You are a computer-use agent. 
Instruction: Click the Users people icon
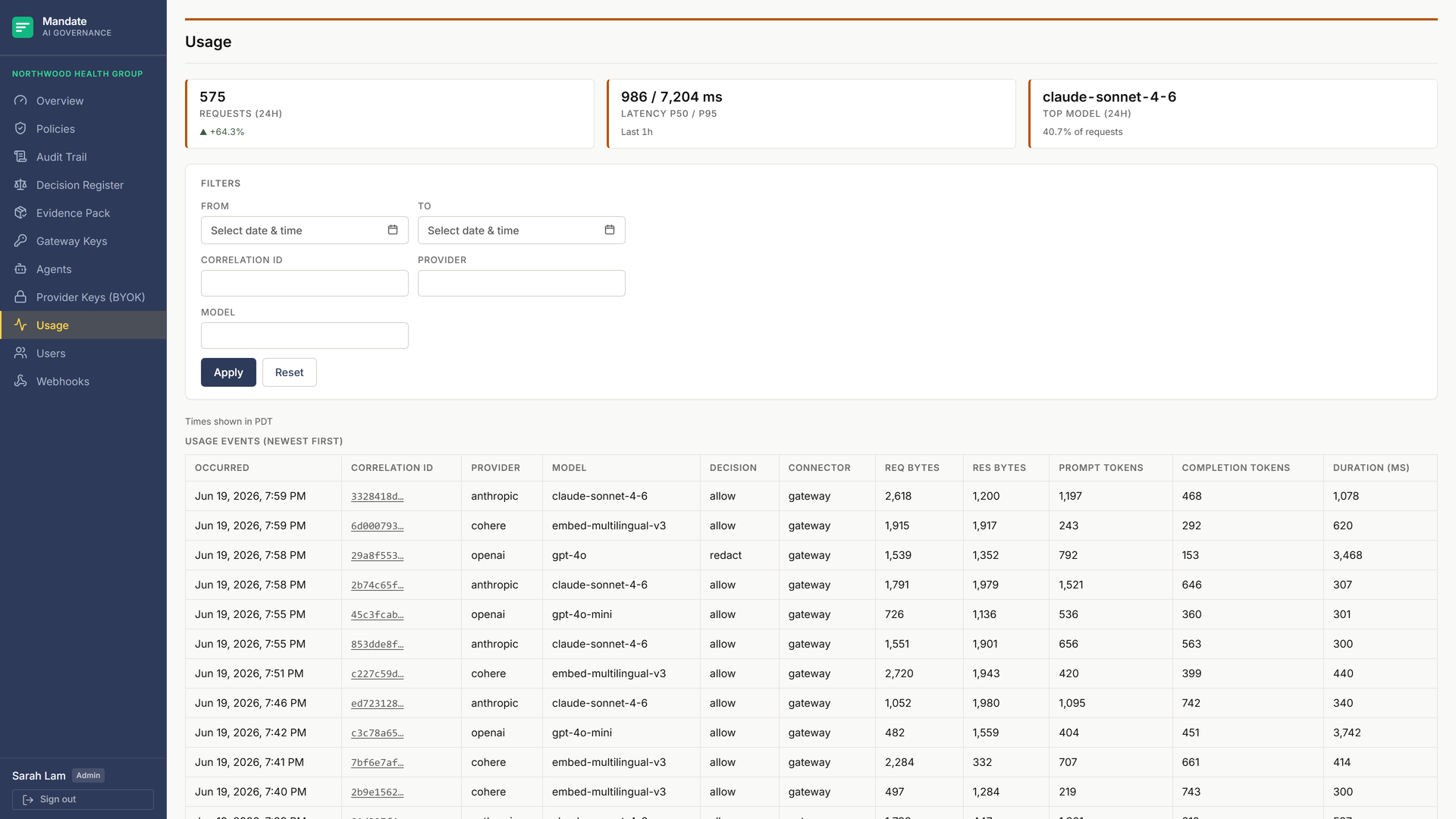pos(20,353)
